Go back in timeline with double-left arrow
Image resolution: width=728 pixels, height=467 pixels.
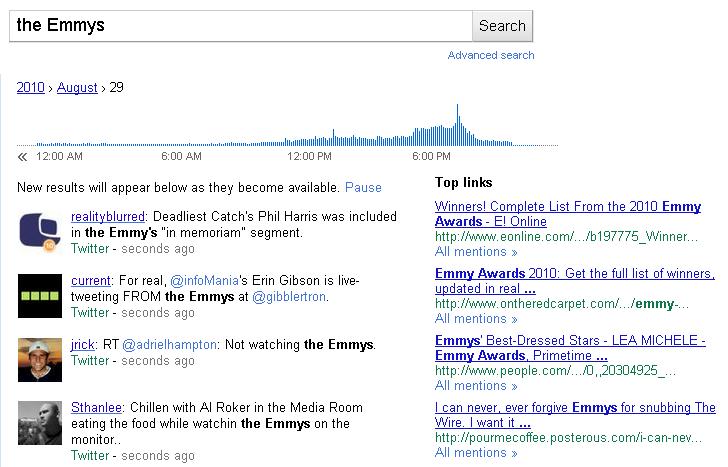pos(22,156)
